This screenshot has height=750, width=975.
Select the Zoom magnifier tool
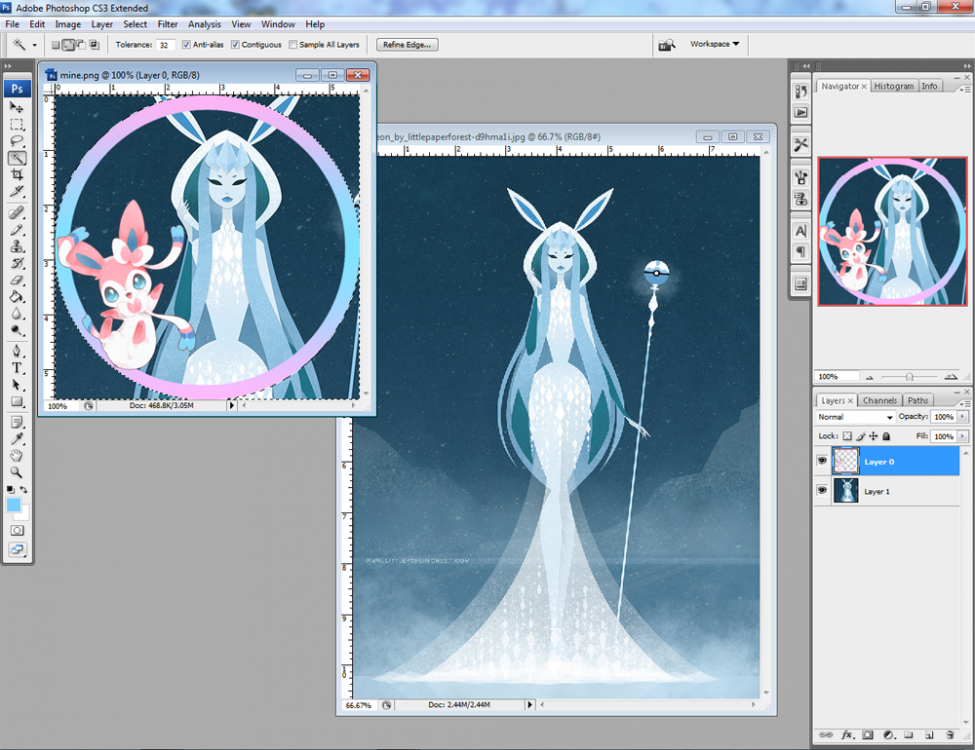(17, 471)
